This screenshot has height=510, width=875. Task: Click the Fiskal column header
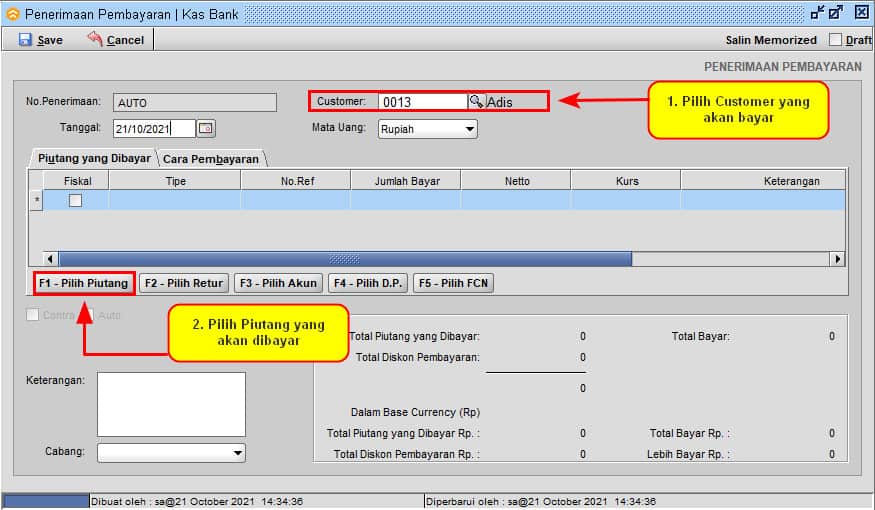tap(76, 181)
